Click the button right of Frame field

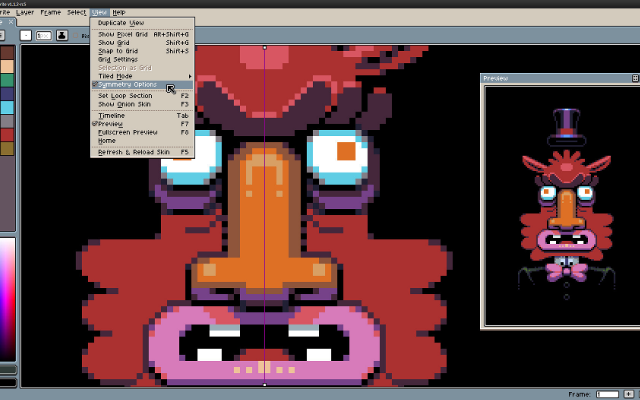[x=629, y=394]
